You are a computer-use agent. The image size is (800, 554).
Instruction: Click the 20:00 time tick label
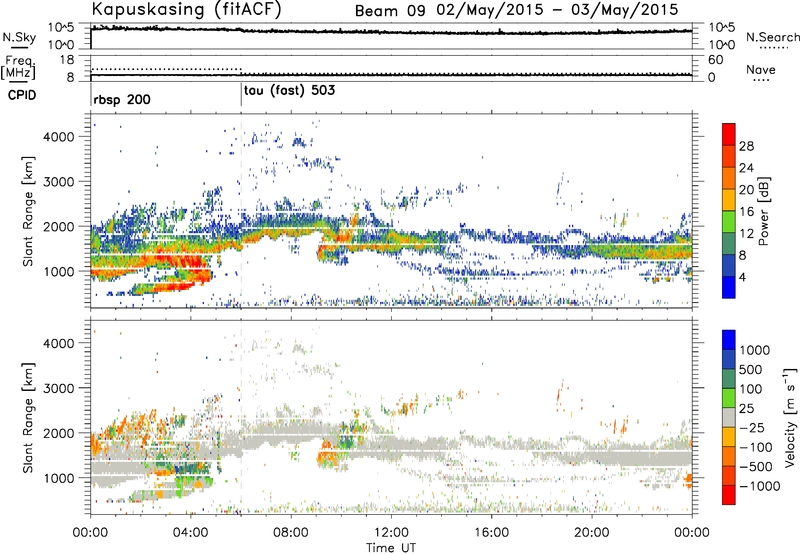coord(592,533)
